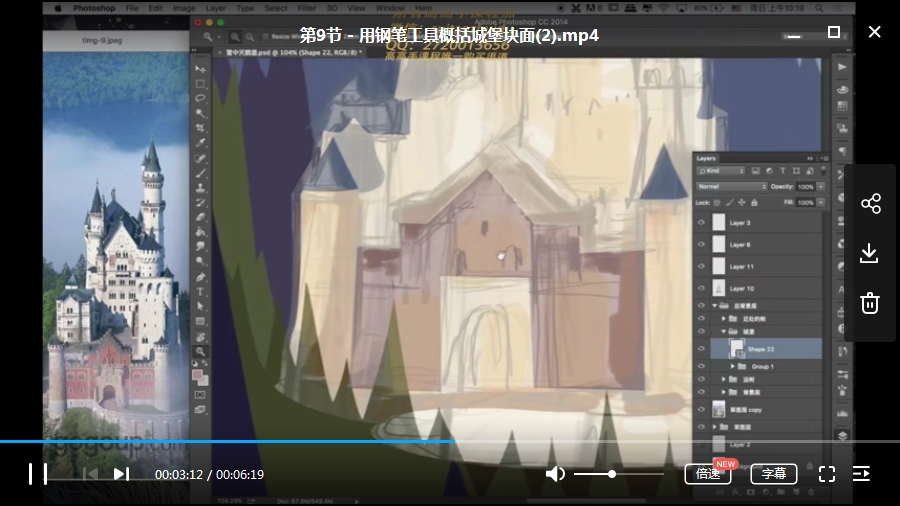Skip to the next video
This screenshot has height=506, width=900.
click(121, 474)
